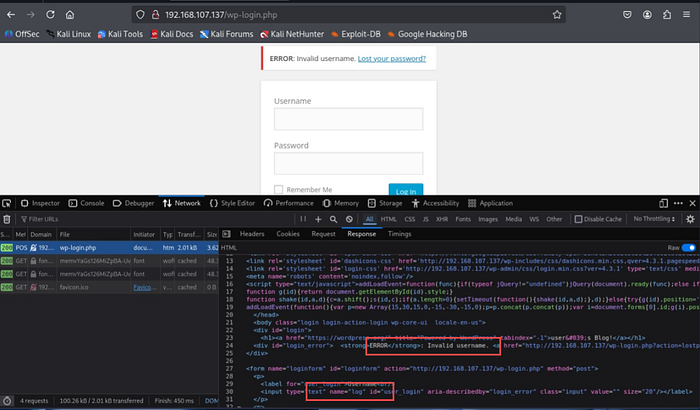Image resolution: width=700 pixels, height=410 pixels.
Task: Switch to the Console tab
Action: click(86, 203)
